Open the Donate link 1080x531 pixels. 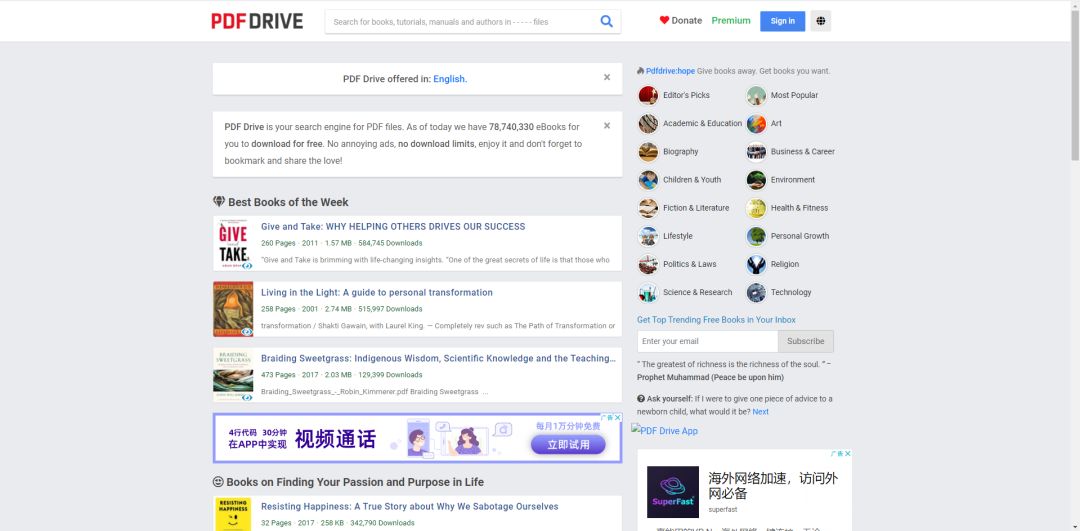pyautogui.click(x=687, y=21)
